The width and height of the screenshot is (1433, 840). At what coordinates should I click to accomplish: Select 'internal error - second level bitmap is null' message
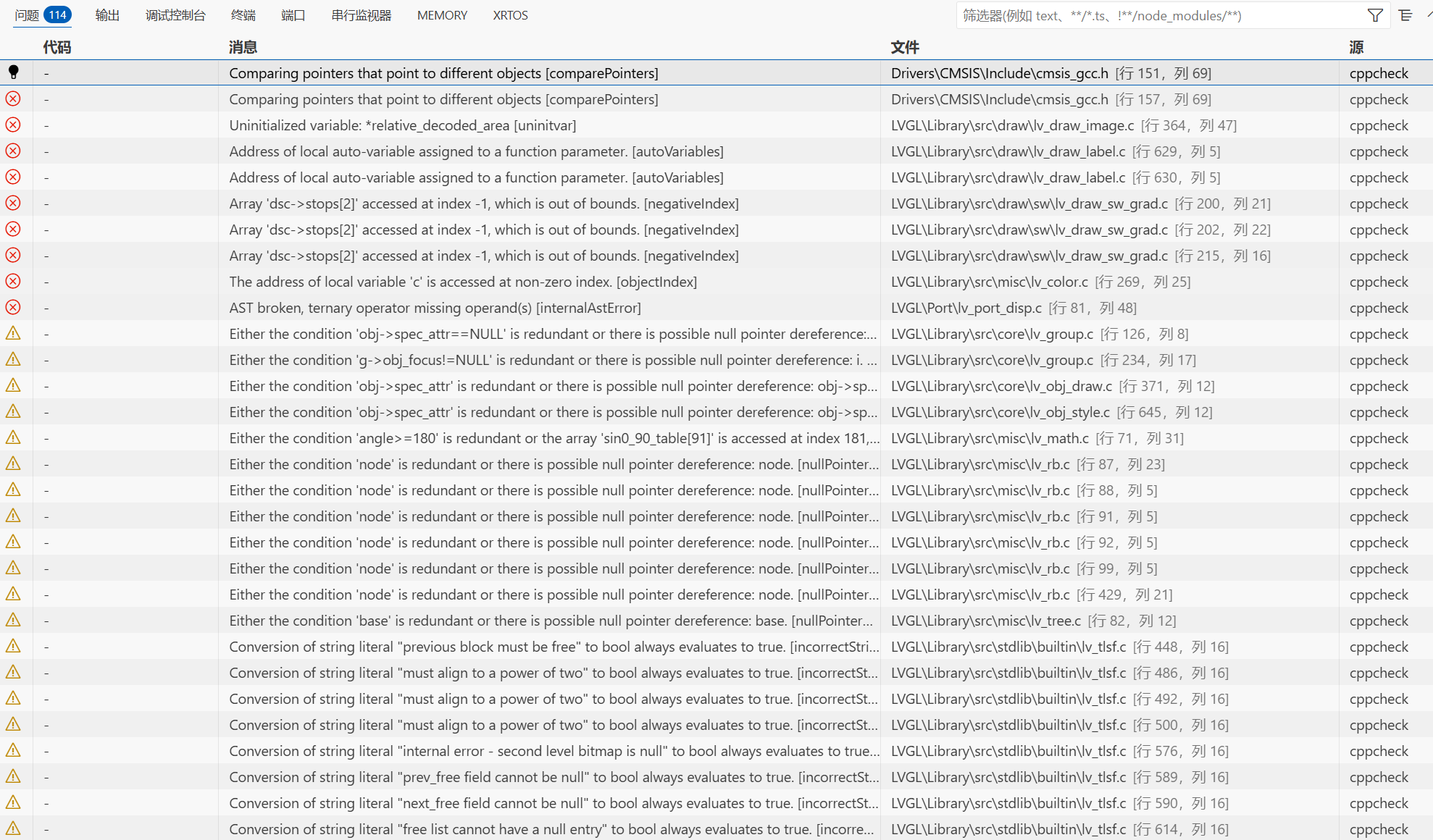554,751
